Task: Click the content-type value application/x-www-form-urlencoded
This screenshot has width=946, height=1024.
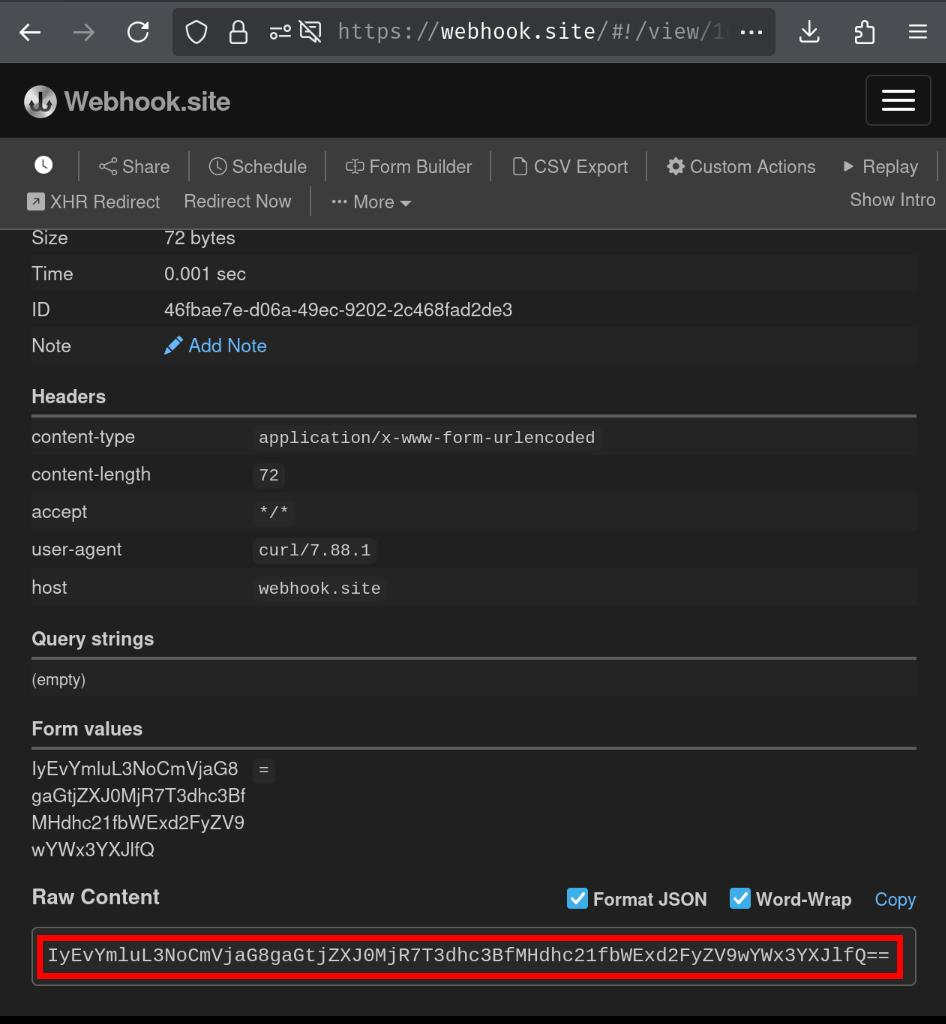Action: pyautogui.click(x=427, y=438)
